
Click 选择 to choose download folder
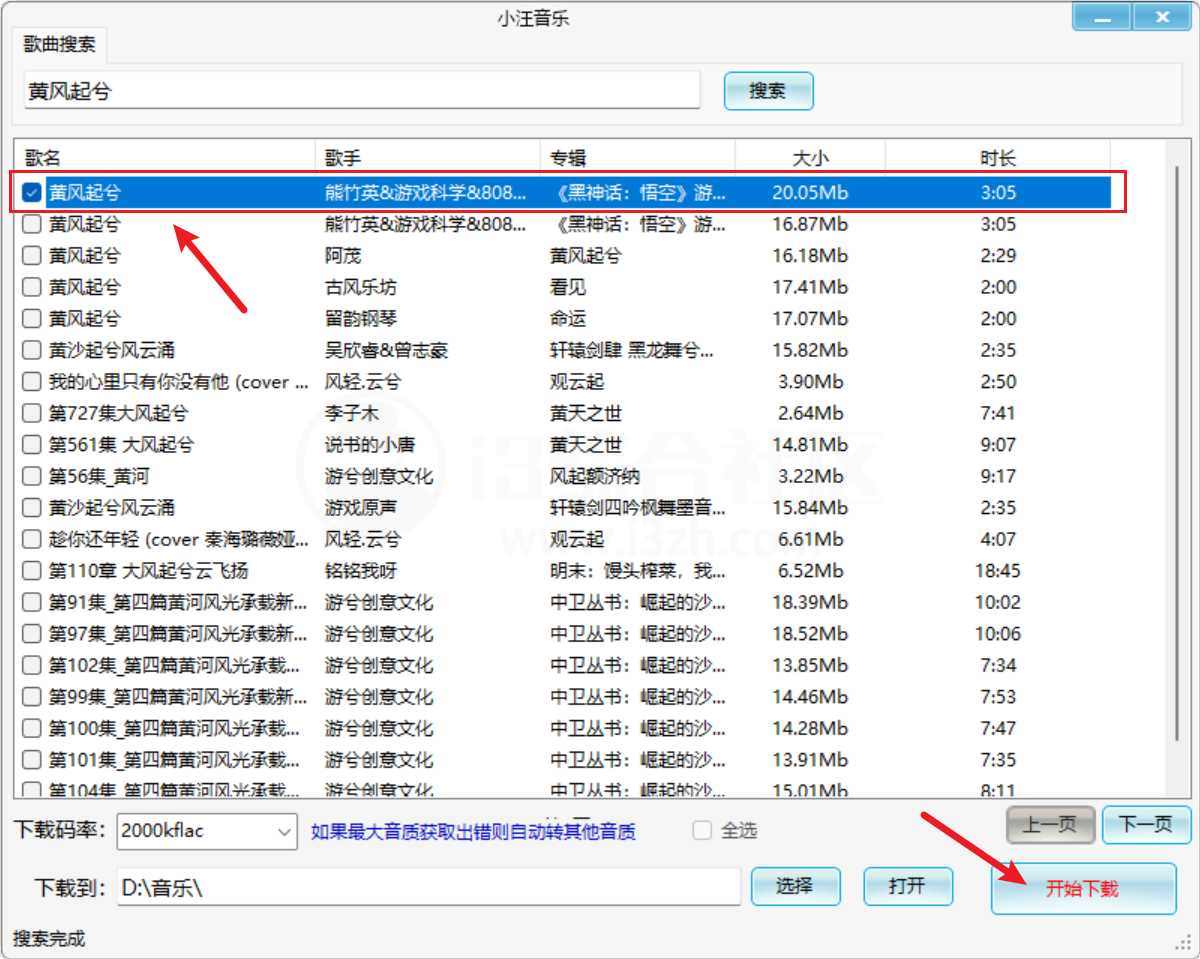click(795, 886)
